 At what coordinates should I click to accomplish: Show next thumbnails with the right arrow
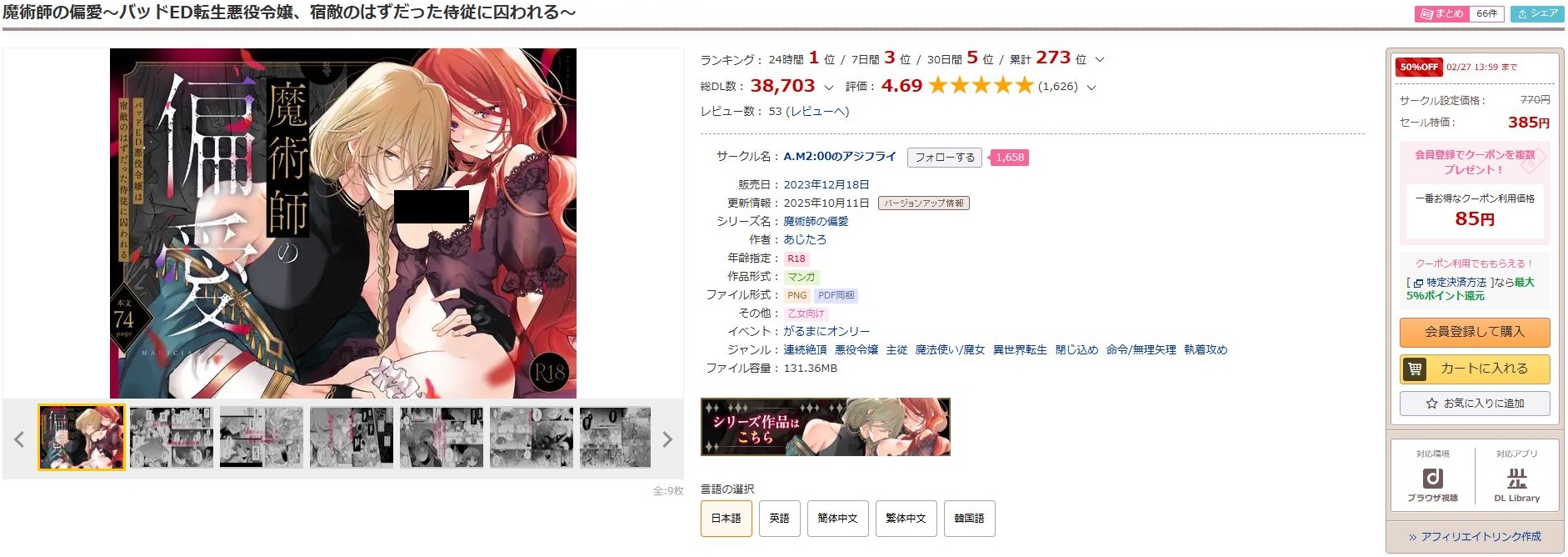[x=667, y=439]
